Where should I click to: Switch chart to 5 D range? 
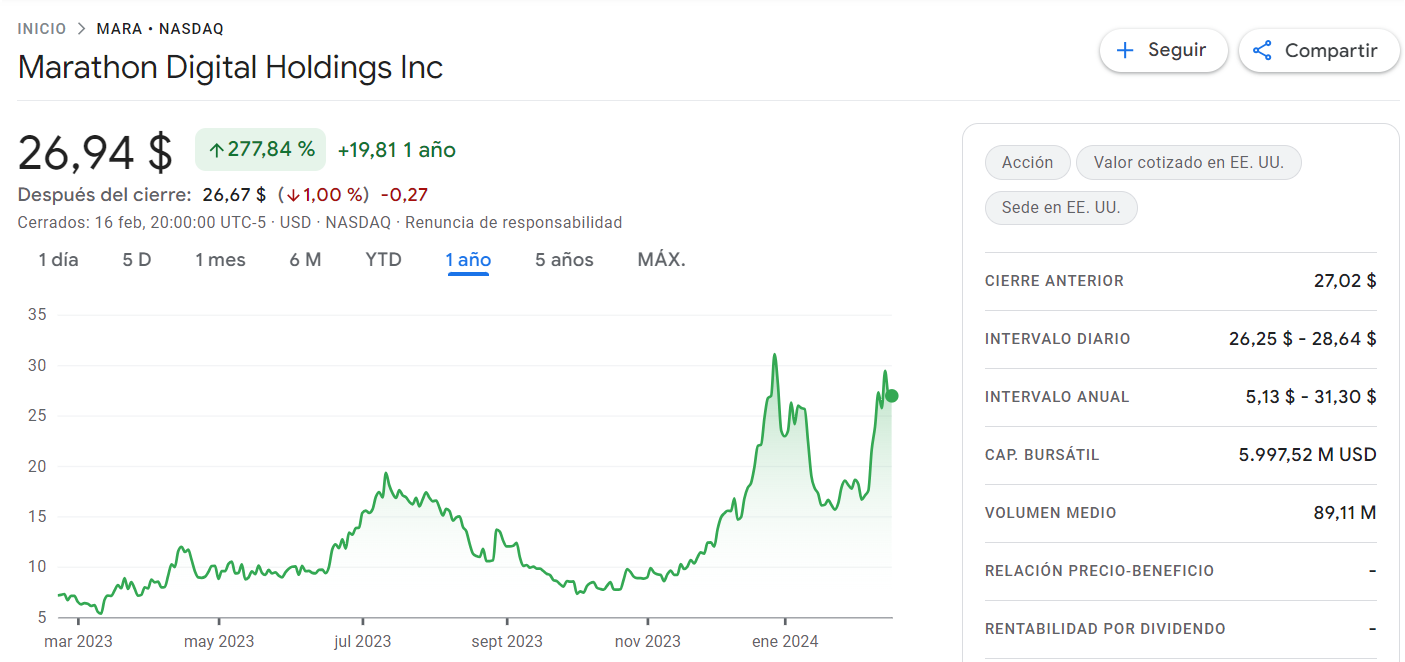coord(137,260)
